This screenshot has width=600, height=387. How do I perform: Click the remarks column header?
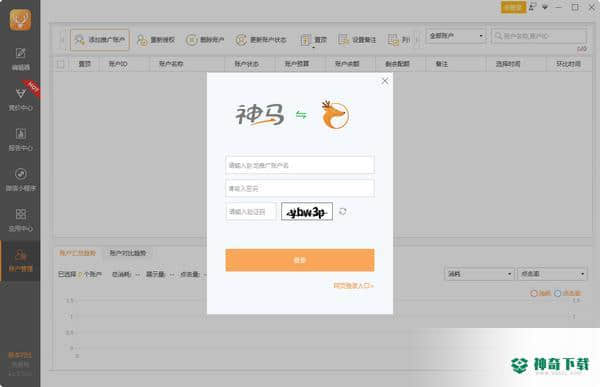tap(442, 64)
